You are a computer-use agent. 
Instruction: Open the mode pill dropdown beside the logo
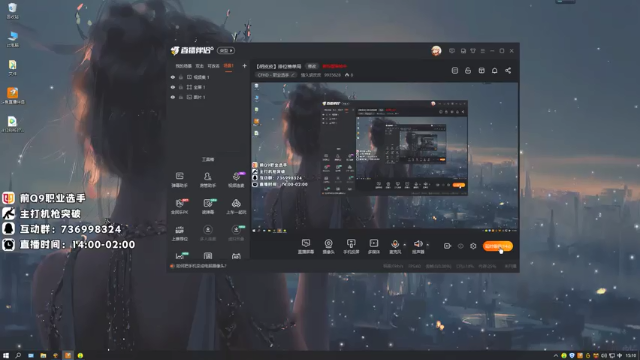[x=226, y=51]
